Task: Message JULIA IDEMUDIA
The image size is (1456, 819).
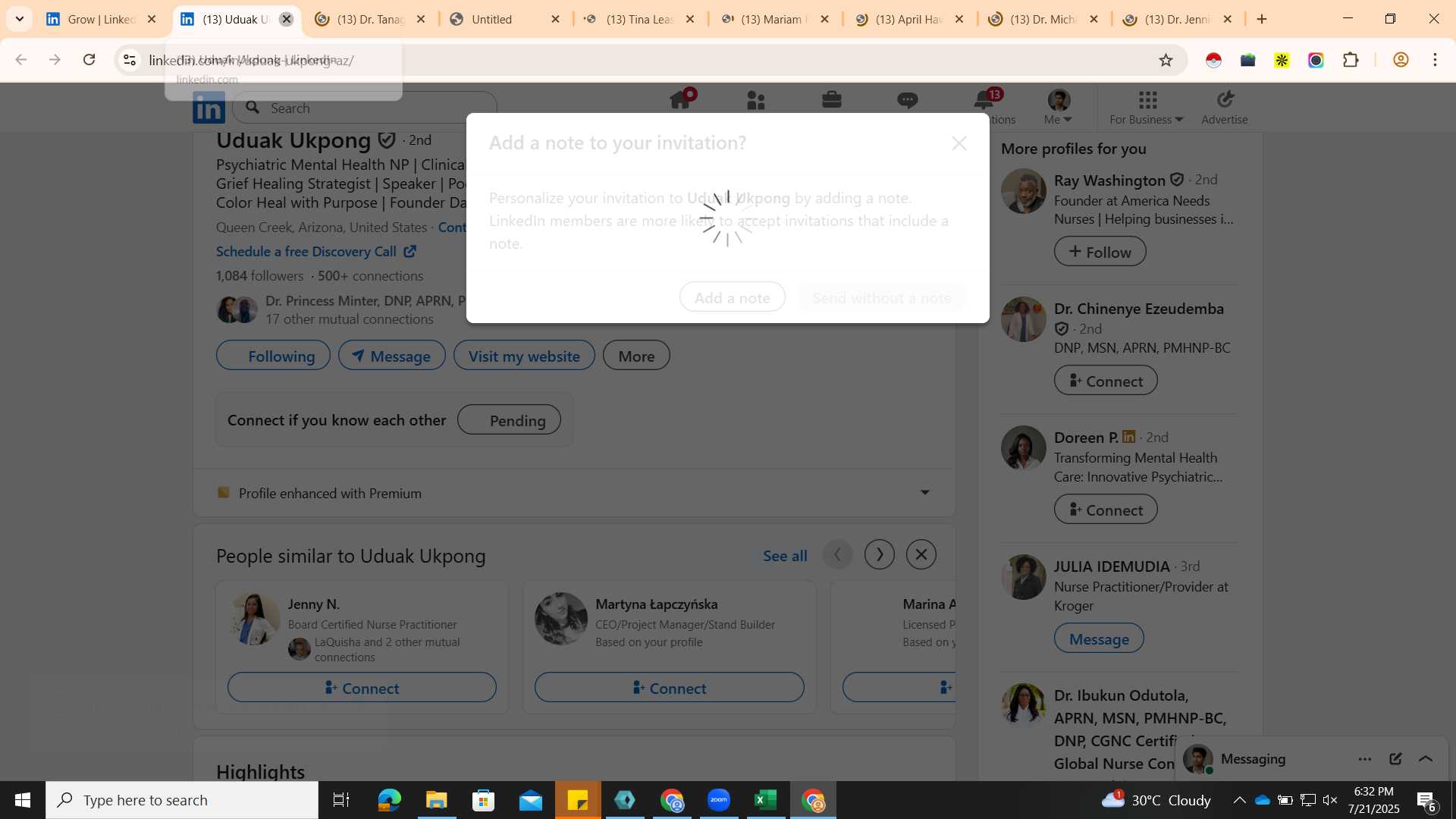Action: pyautogui.click(x=1099, y=639)
